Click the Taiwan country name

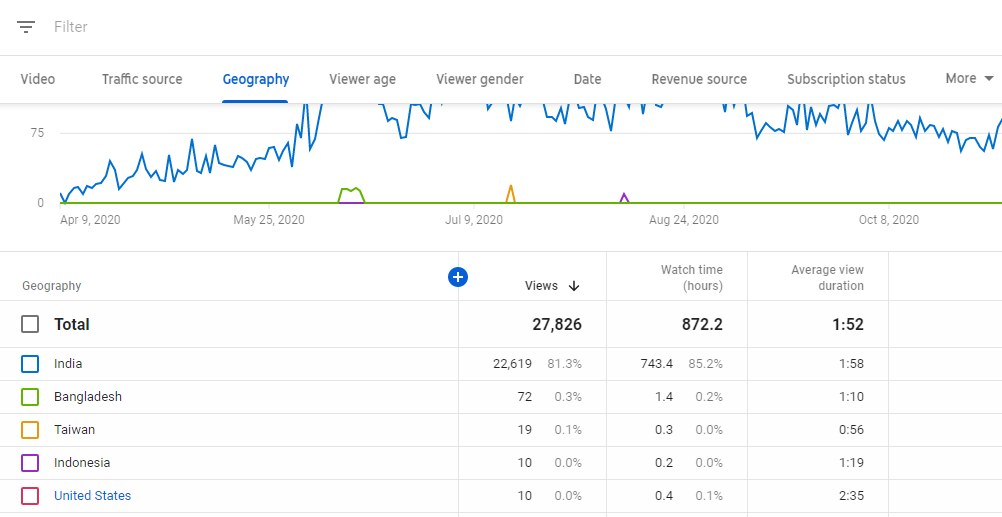coord(74,429)
